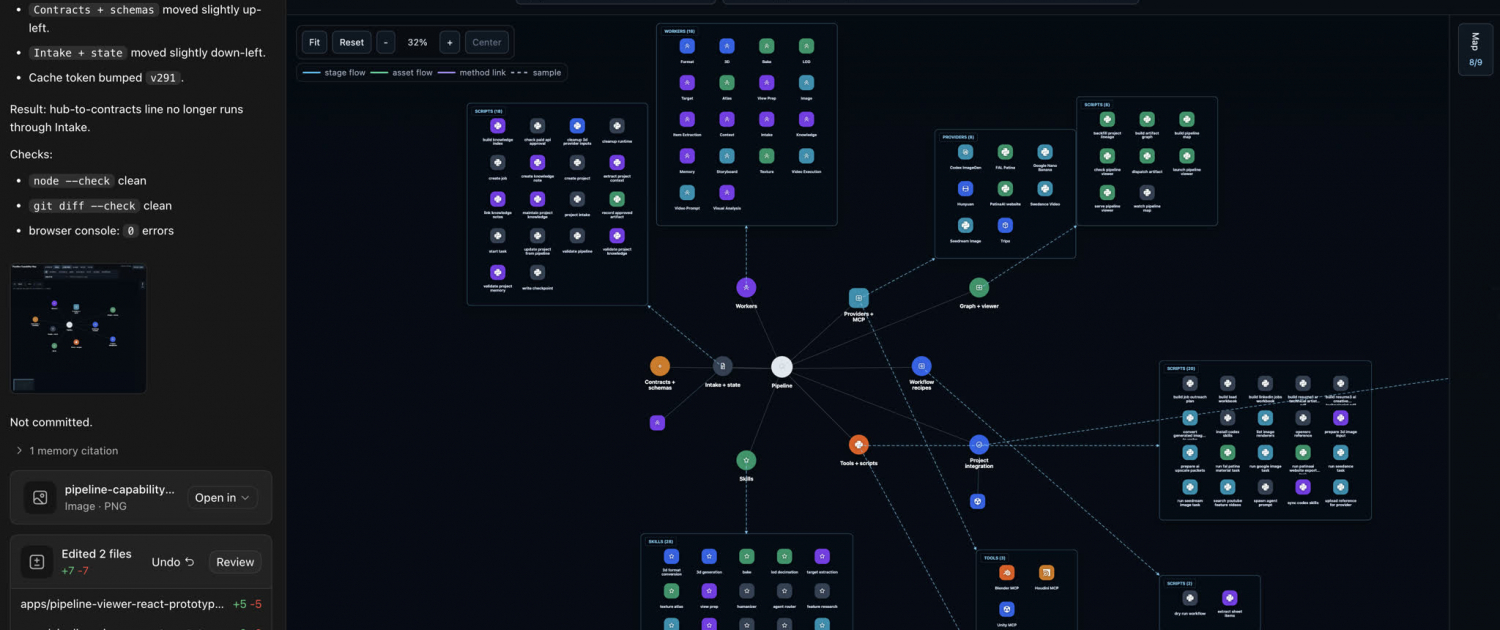The width and height of the screenshot is (1500, 630).
Task: Click the purple node below Intake + state
Action: [x=657, y=423]
